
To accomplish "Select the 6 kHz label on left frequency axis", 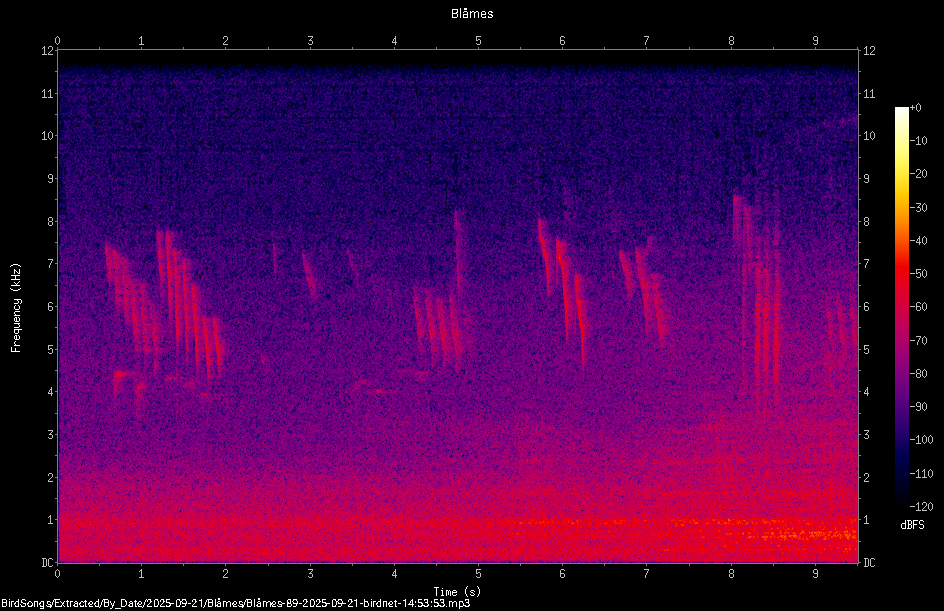I will pos(51,306).
